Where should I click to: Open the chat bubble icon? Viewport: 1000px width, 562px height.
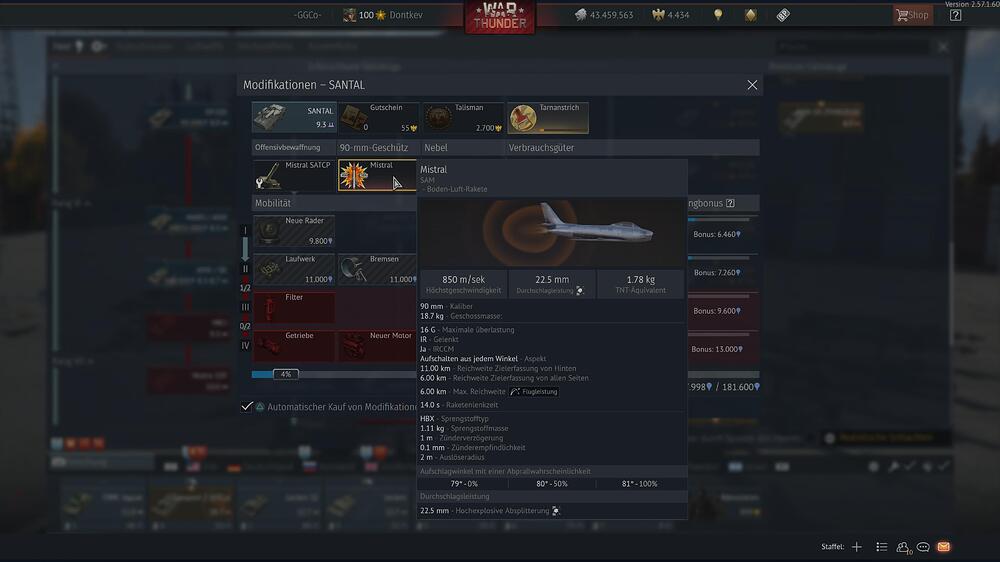[x=923, y=547]
